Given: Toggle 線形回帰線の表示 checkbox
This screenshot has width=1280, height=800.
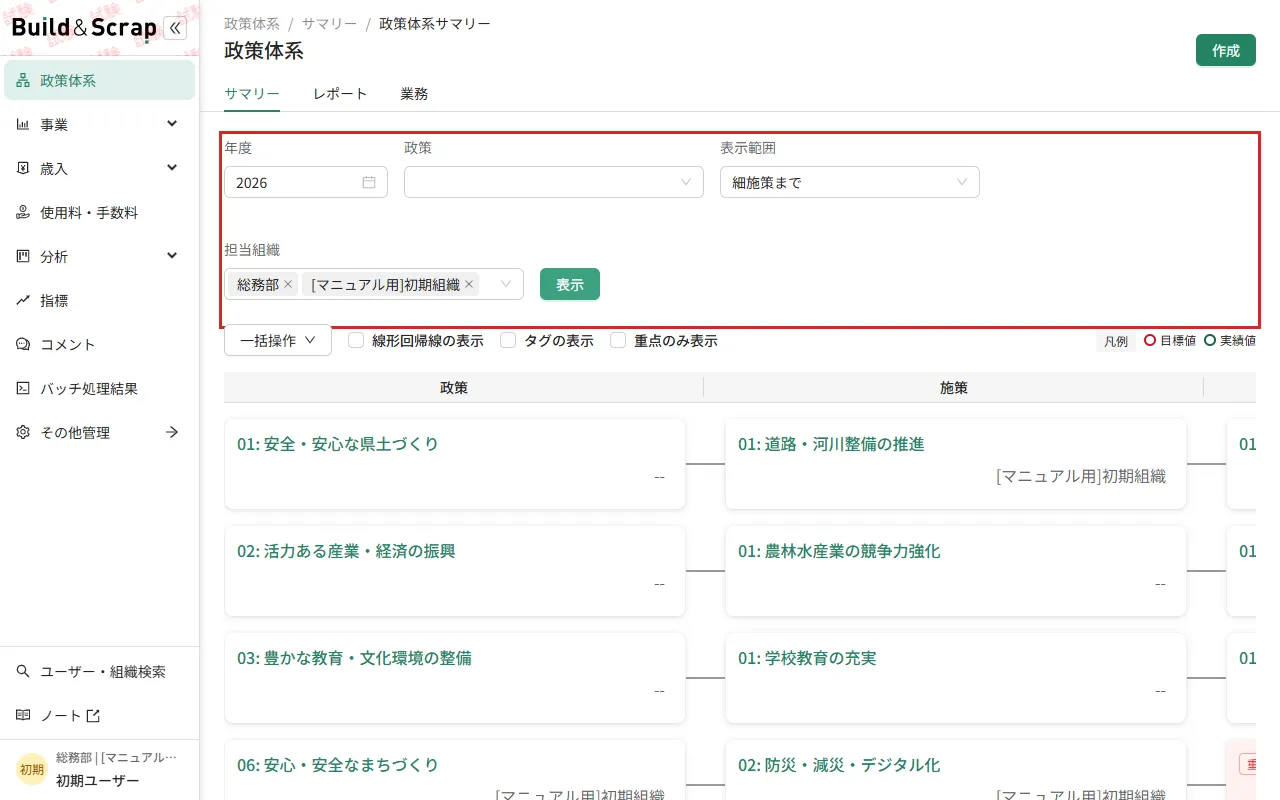Looking at the screenshot, I should coord(356,340).
